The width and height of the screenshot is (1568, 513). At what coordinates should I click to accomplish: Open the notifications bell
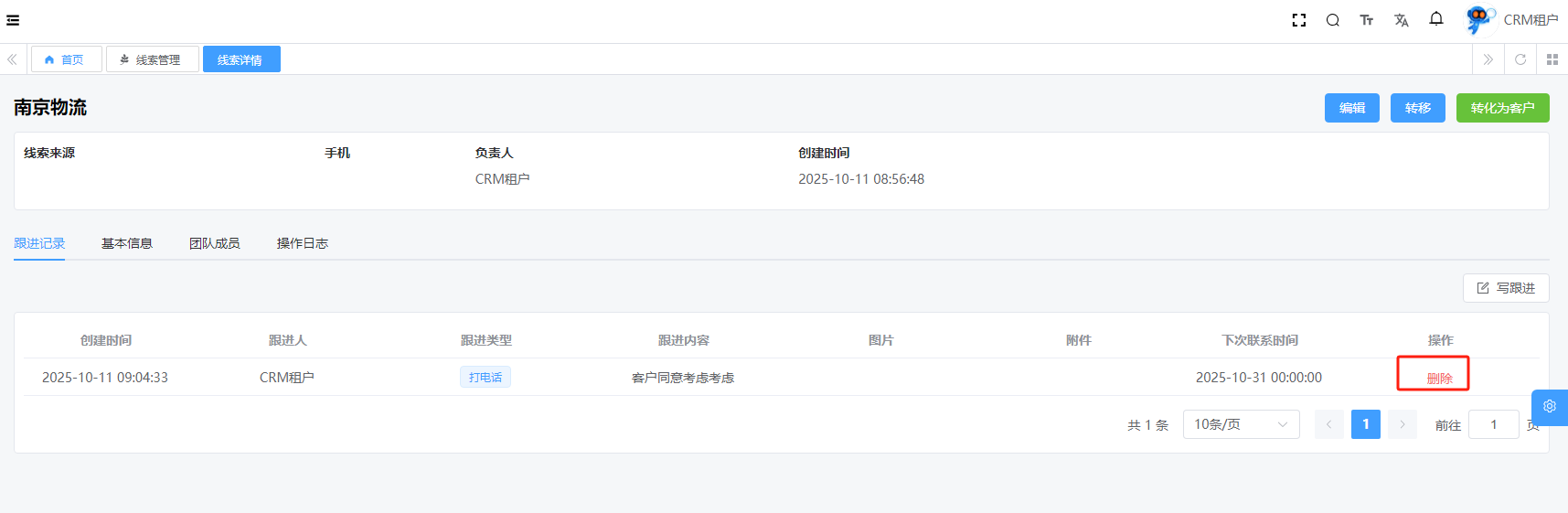click(x=1435, y=19)
